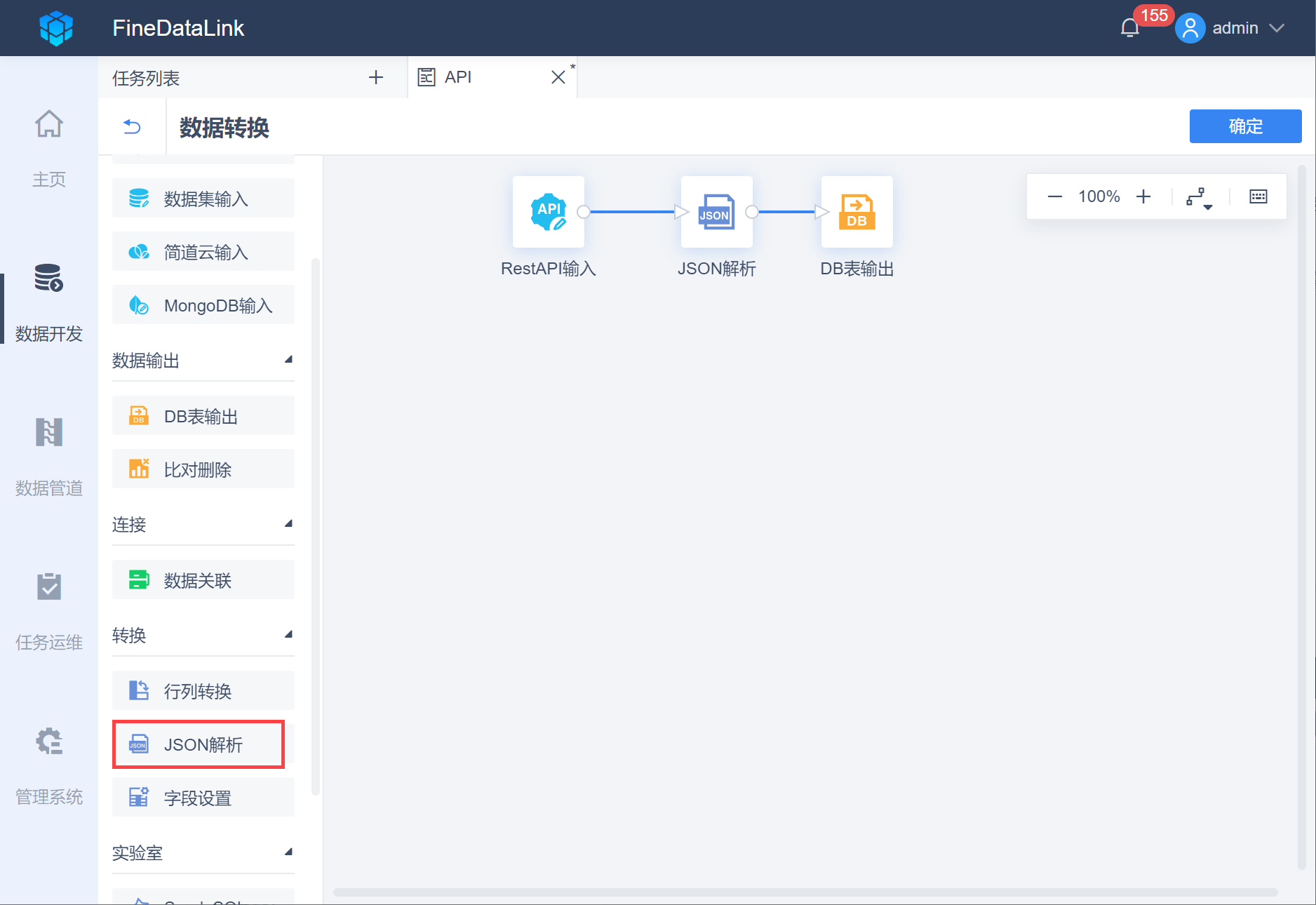Screen dimensions: 1316x905
Task: Open 管理系统 sidebar section
Action: tap(49, 766)
